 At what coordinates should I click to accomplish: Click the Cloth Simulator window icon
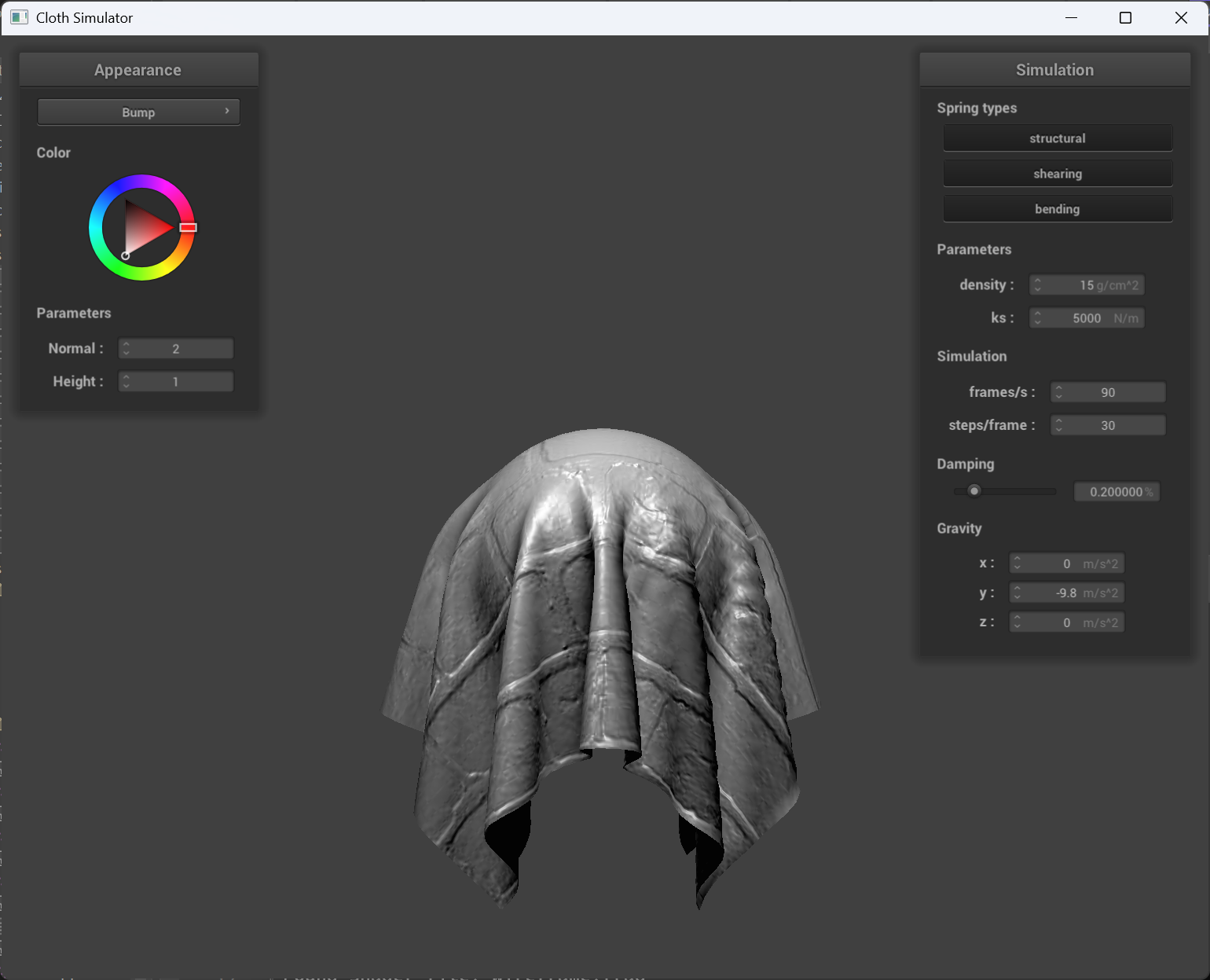(19, 17)
